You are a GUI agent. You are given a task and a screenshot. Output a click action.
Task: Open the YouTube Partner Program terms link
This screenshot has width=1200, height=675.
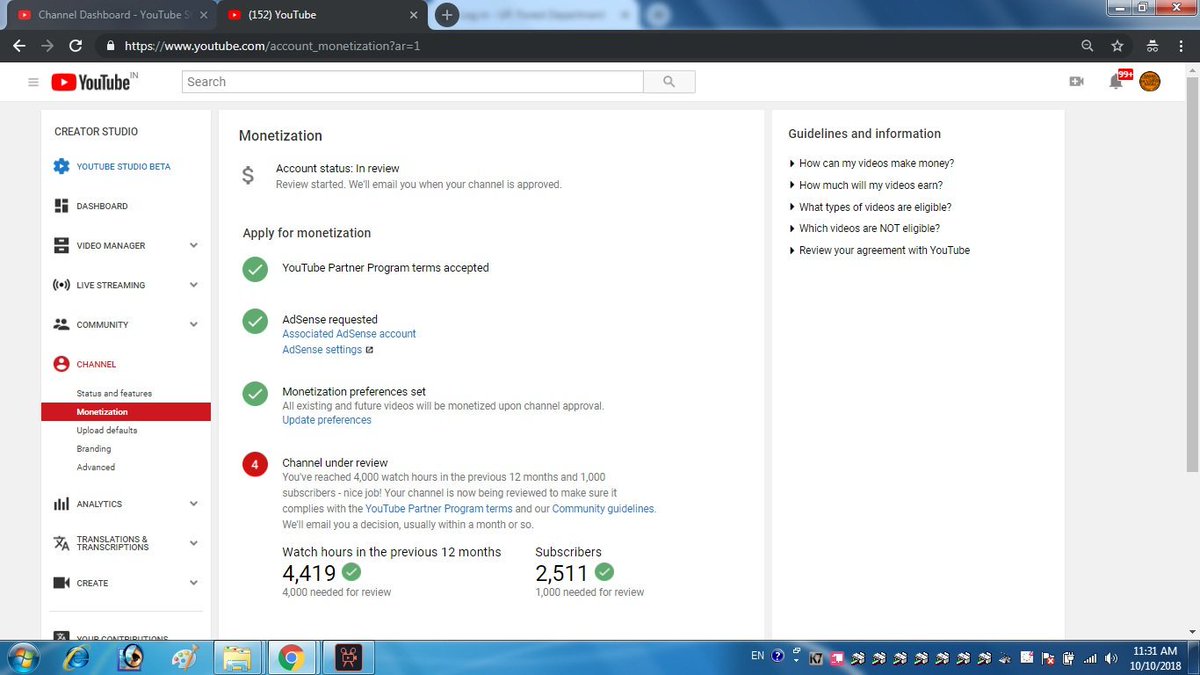439,509
